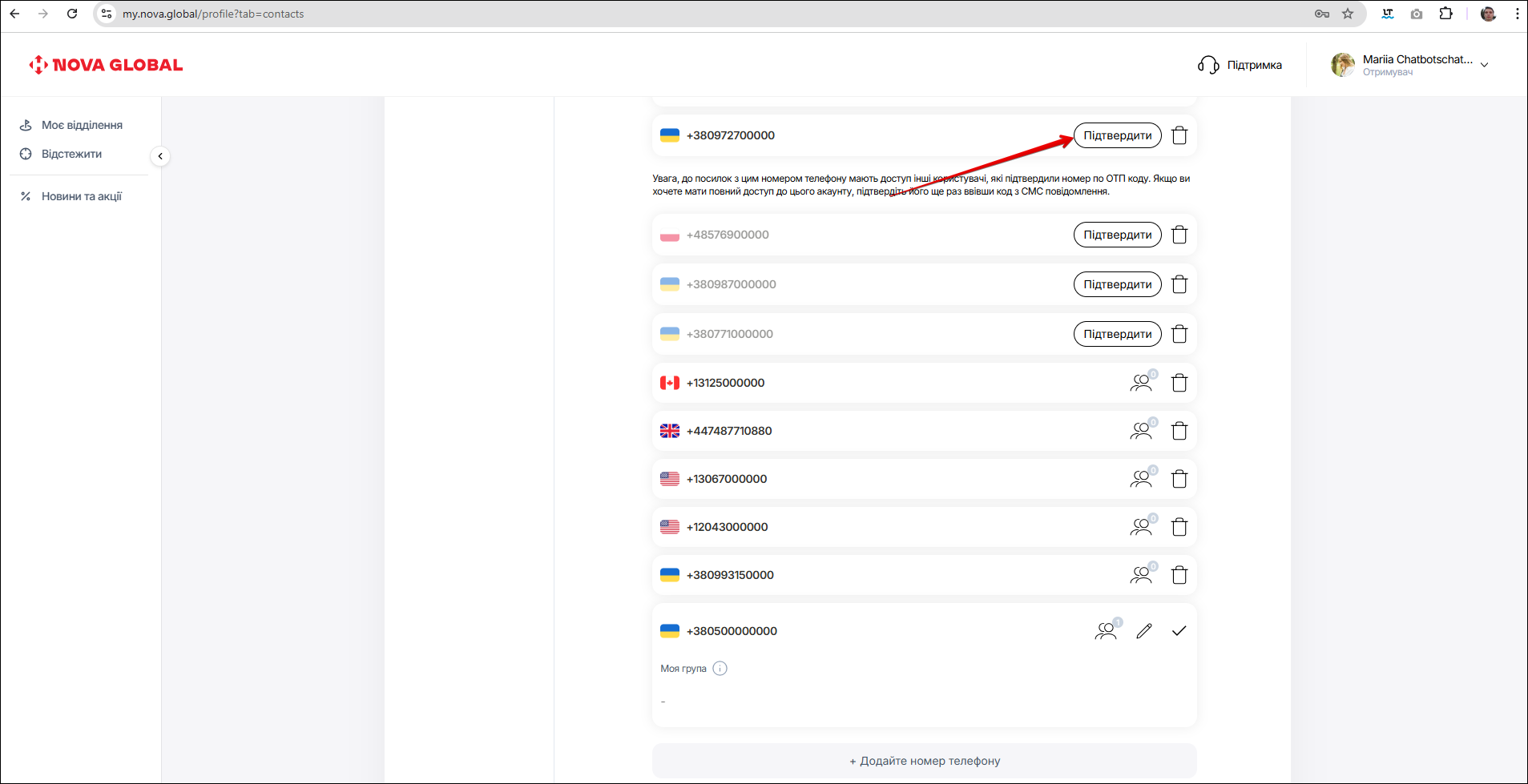The width and height of the screenshot is (1528, 784).
Task: Click Додайте номер телефону button
Action: 924,761
